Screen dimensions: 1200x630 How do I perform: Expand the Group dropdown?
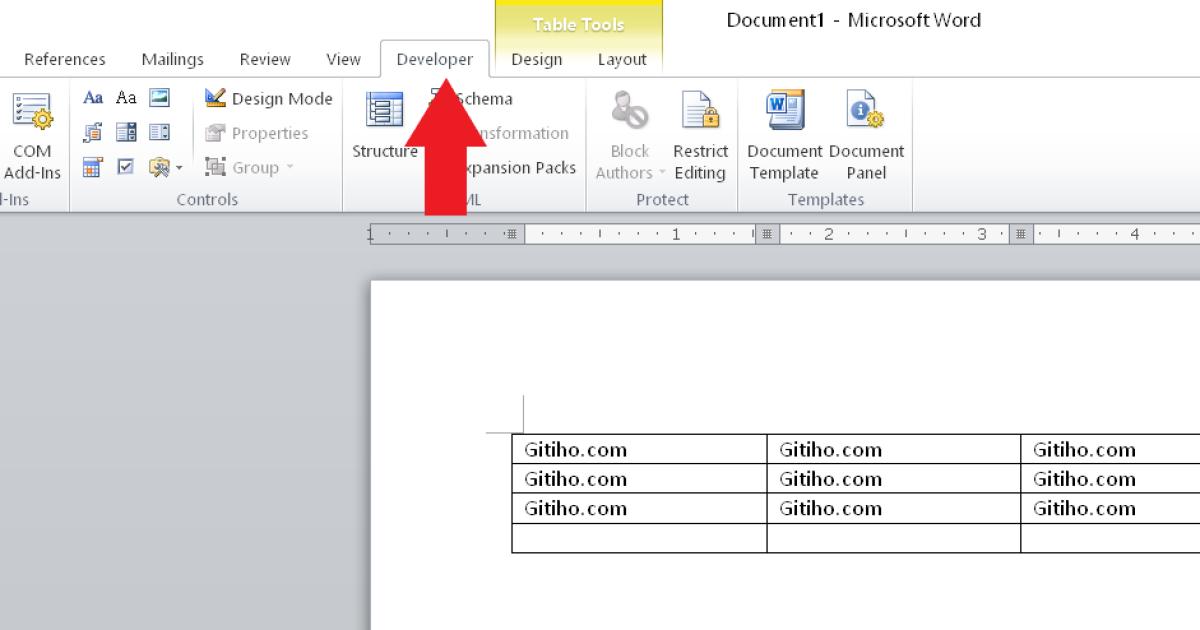pos(249,167)
